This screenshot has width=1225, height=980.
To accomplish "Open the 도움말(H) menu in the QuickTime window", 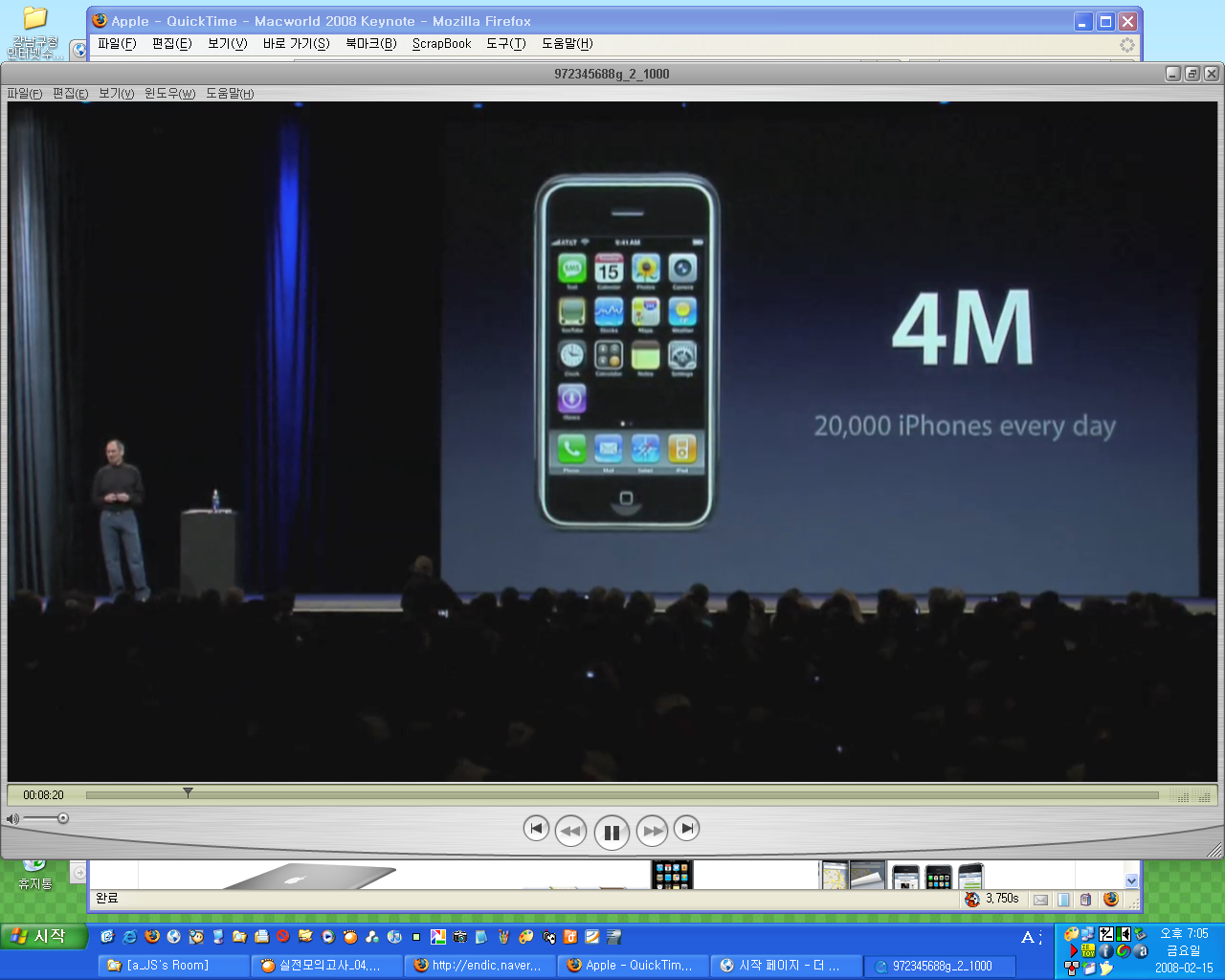I will point(230,93).
